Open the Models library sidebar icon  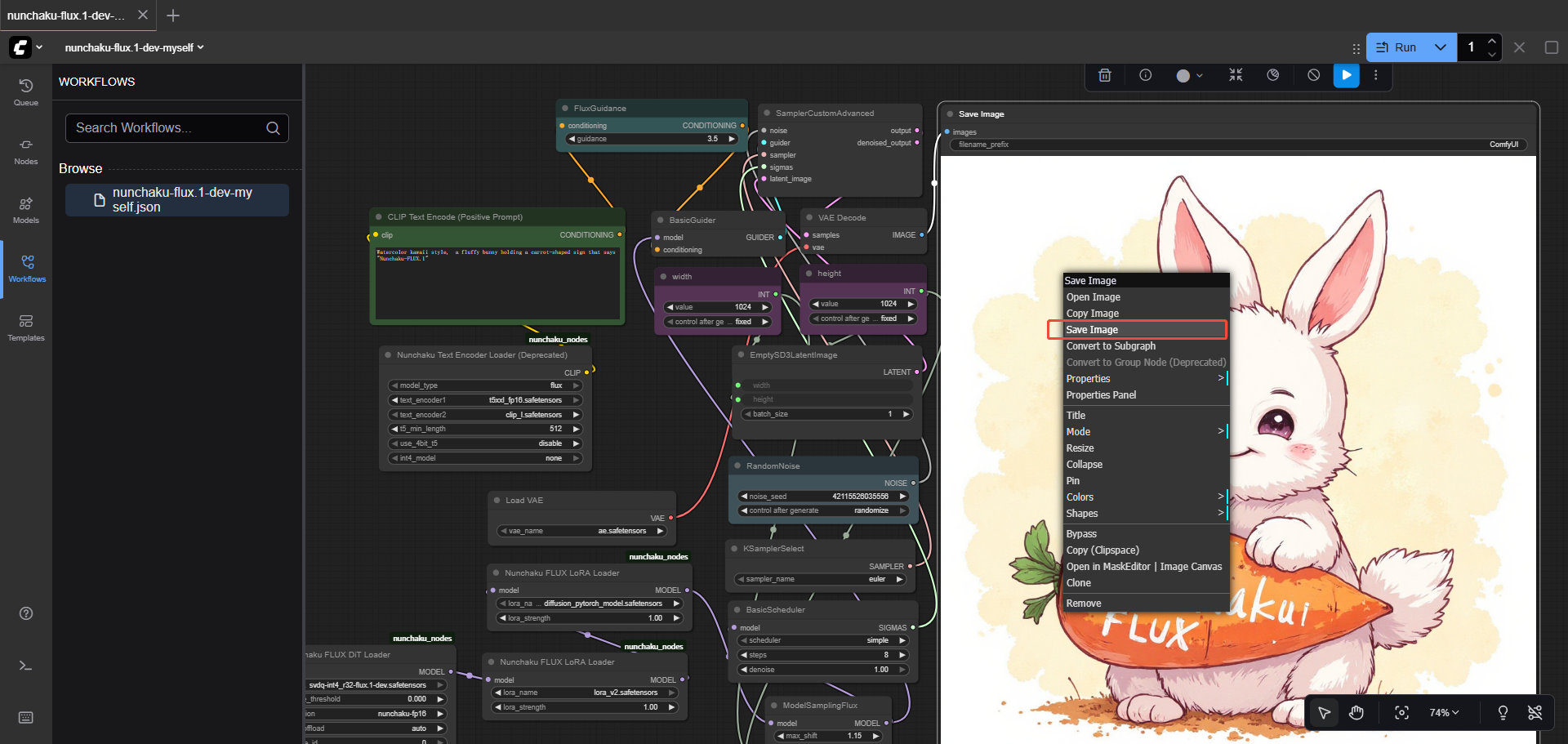(26, 209)
